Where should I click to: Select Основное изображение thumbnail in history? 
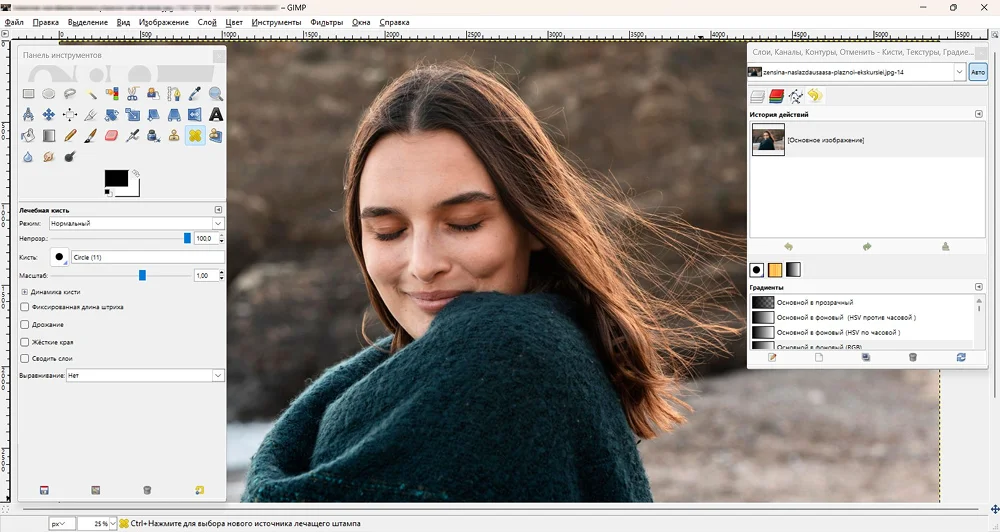click(768, 140)
